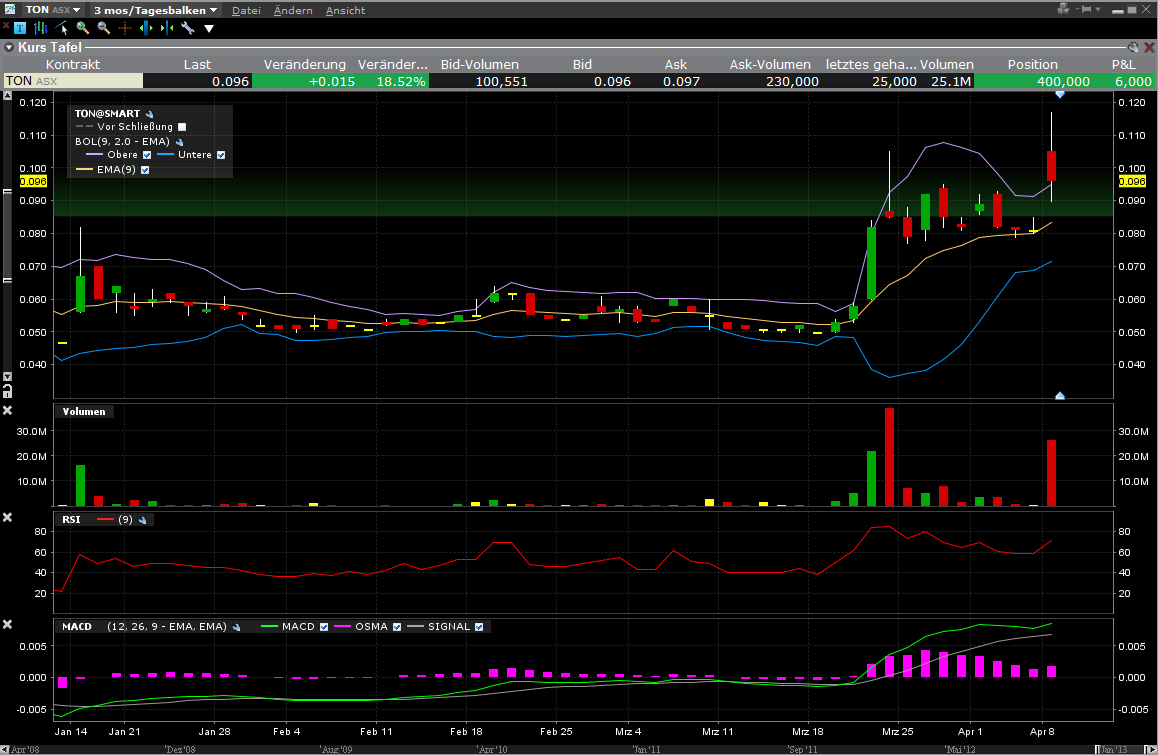Open BOL indicator settings wrench
This screenshot has width=1158, height=755.
178,142
